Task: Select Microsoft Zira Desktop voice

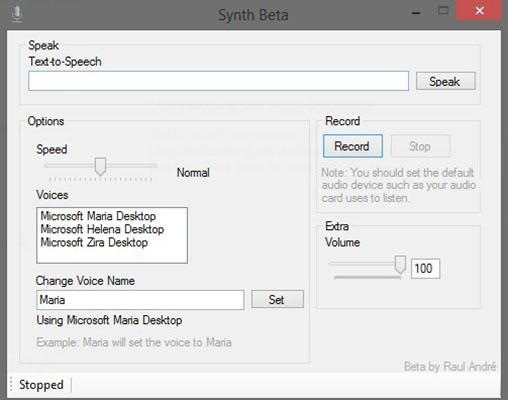Action: [x=94, y=242]
